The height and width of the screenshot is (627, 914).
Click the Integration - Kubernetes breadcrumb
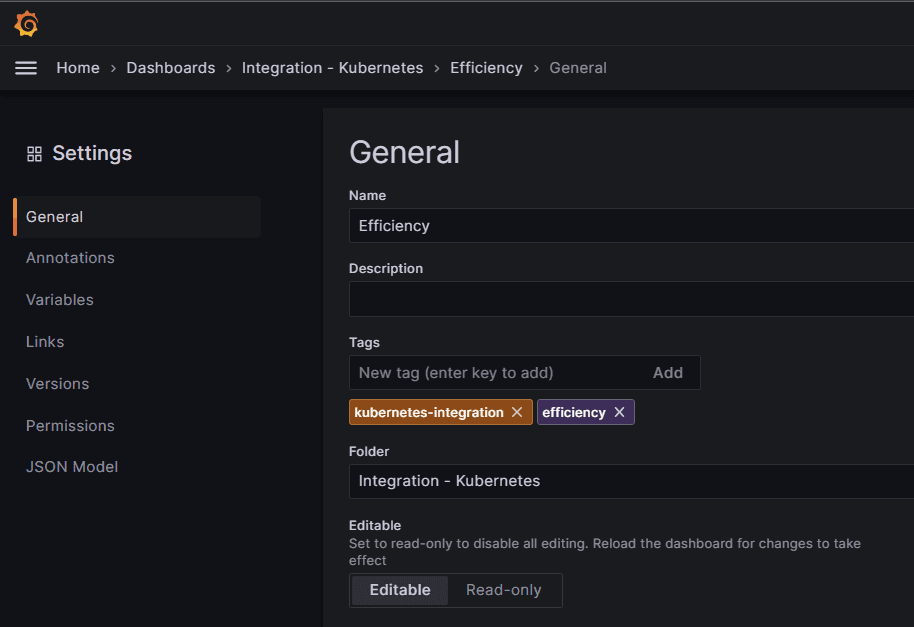coord(332,67)
